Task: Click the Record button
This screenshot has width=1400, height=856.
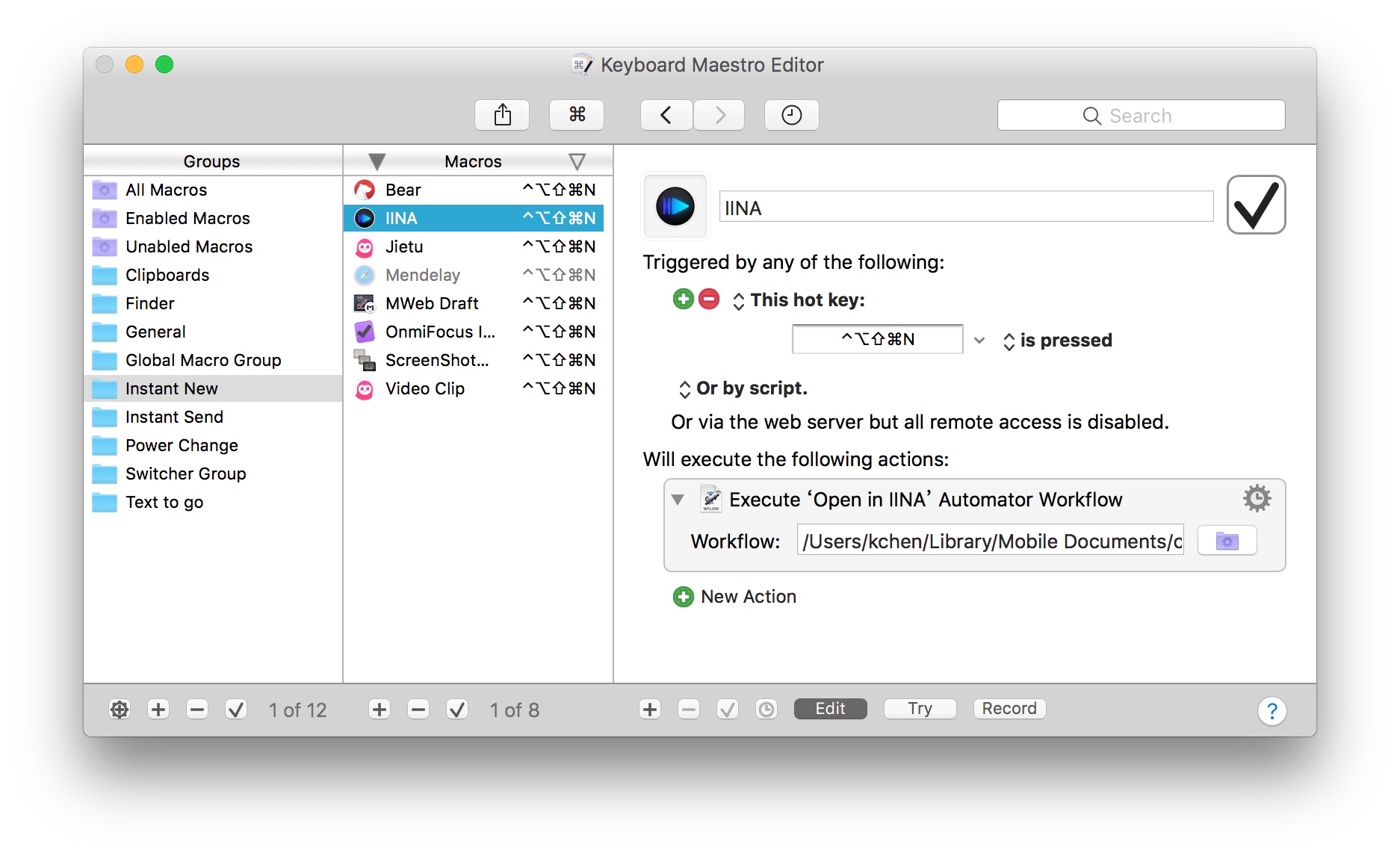Action: [x=1009, y=709]
